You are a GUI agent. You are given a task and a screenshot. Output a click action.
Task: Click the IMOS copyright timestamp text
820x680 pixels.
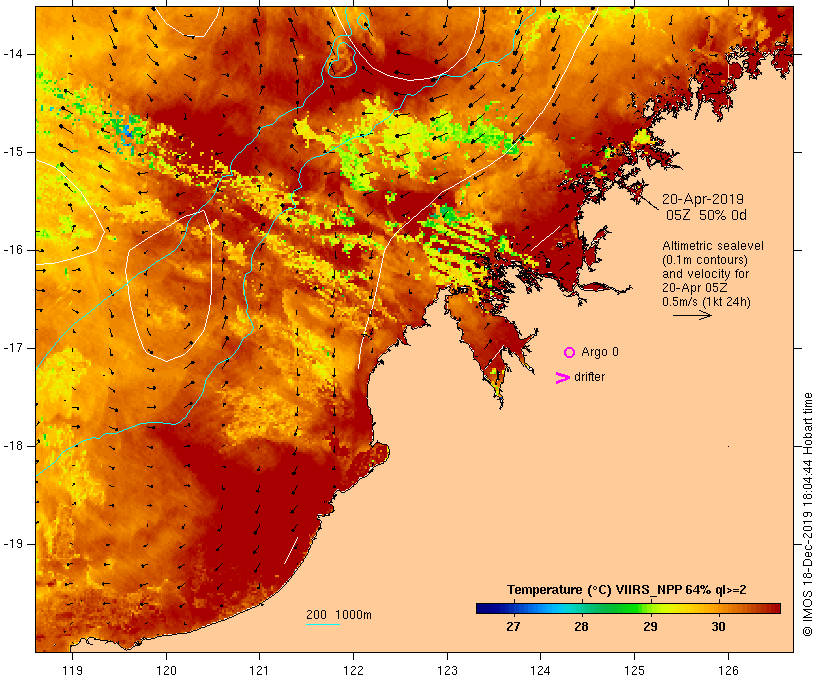(x=807, y=515)
